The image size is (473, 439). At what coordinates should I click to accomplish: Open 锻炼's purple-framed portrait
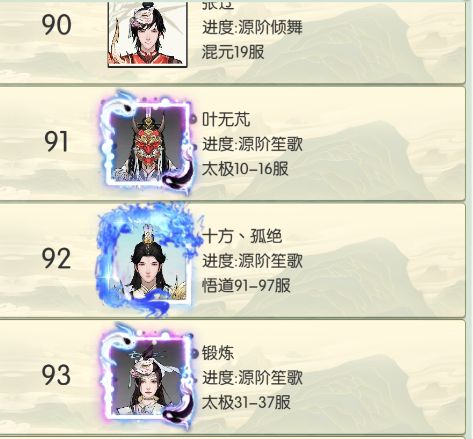[147, 376]
